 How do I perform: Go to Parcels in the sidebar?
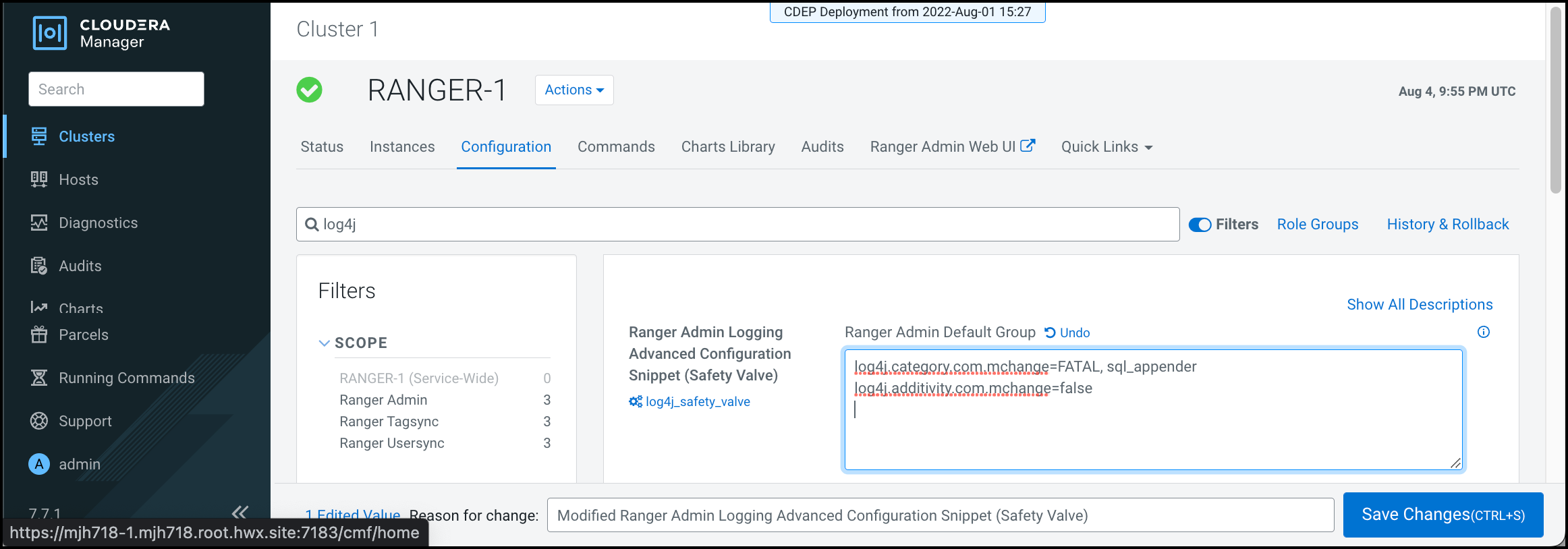(x=83, y=335)
